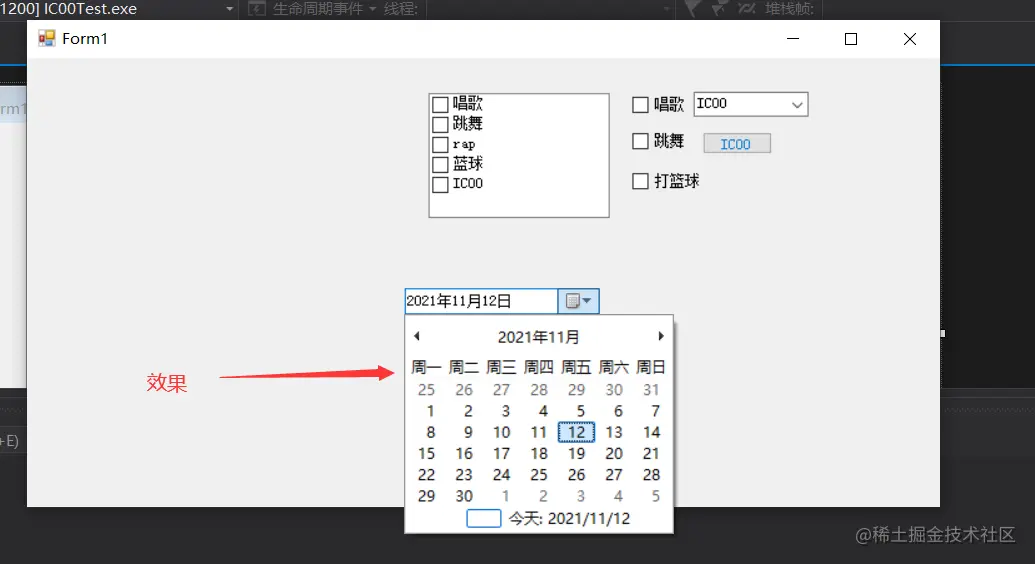Select day 24 in the calendar

tap(502, 475)
